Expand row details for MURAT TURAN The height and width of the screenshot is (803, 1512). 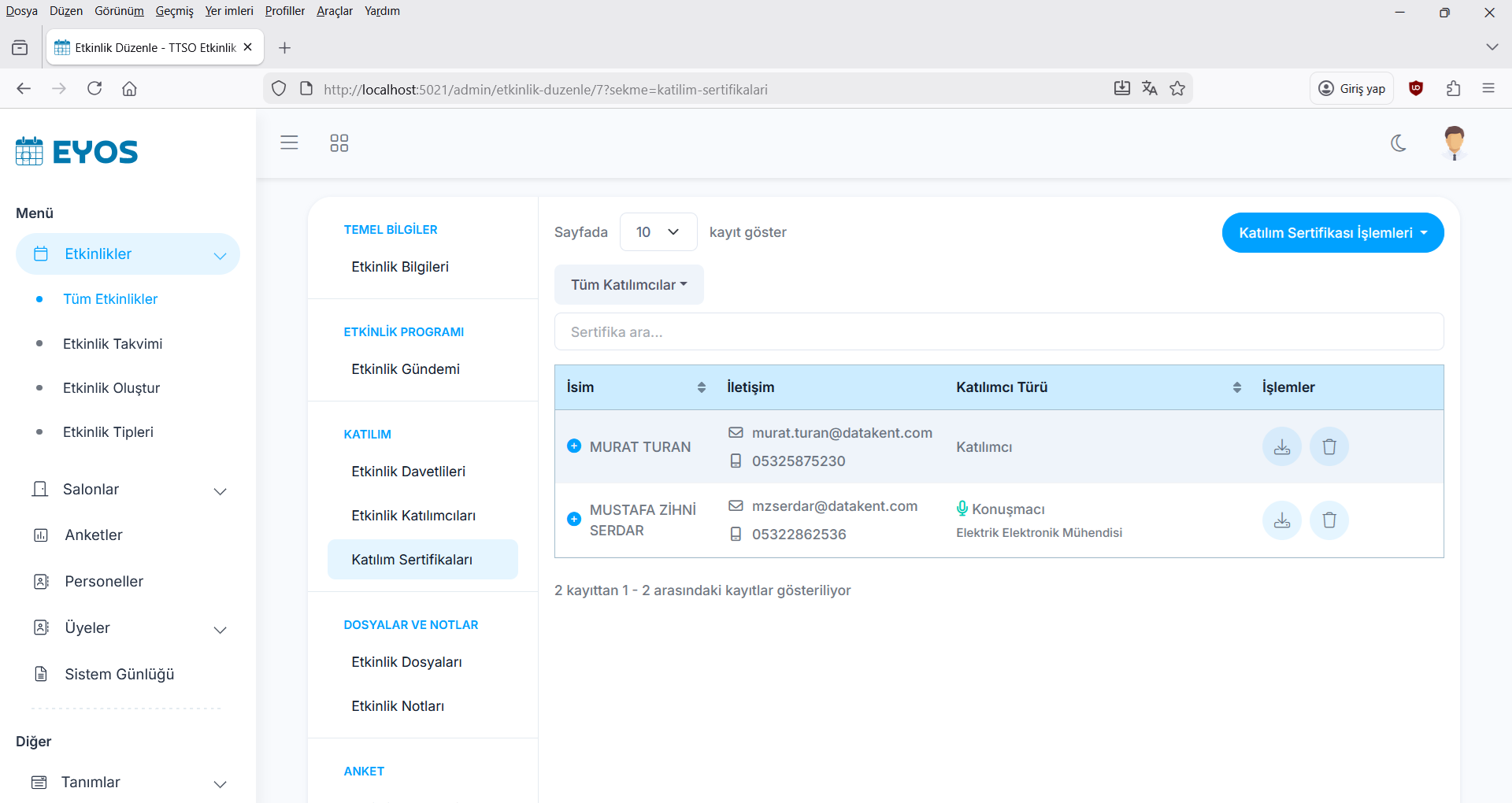point(574,446)
